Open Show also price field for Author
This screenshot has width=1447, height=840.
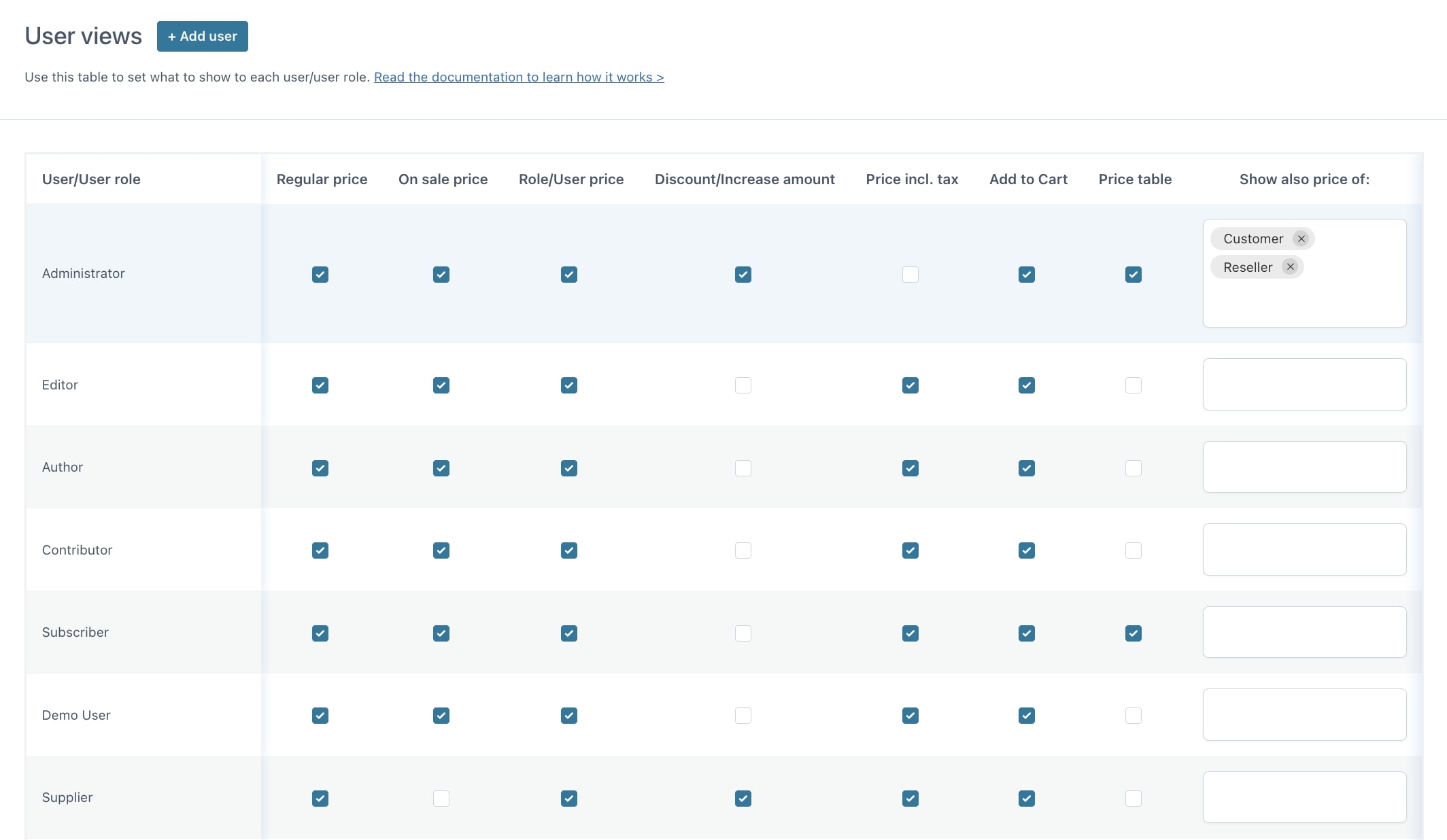click(x=1304, y=467)
